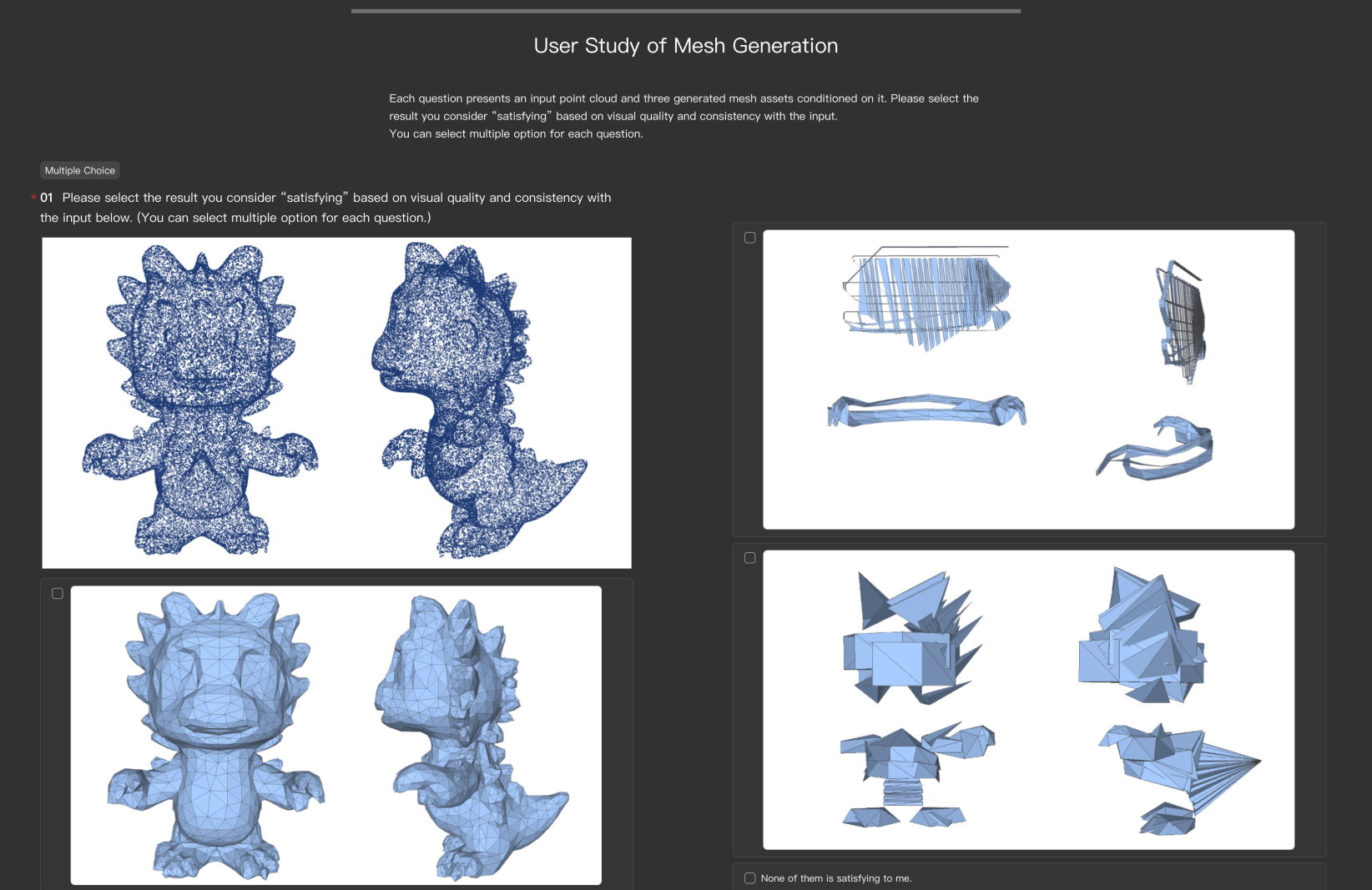Click the "Each question presents an input point cloud" line
This screenshot has width=1372, height=890.
click(684, 98)
